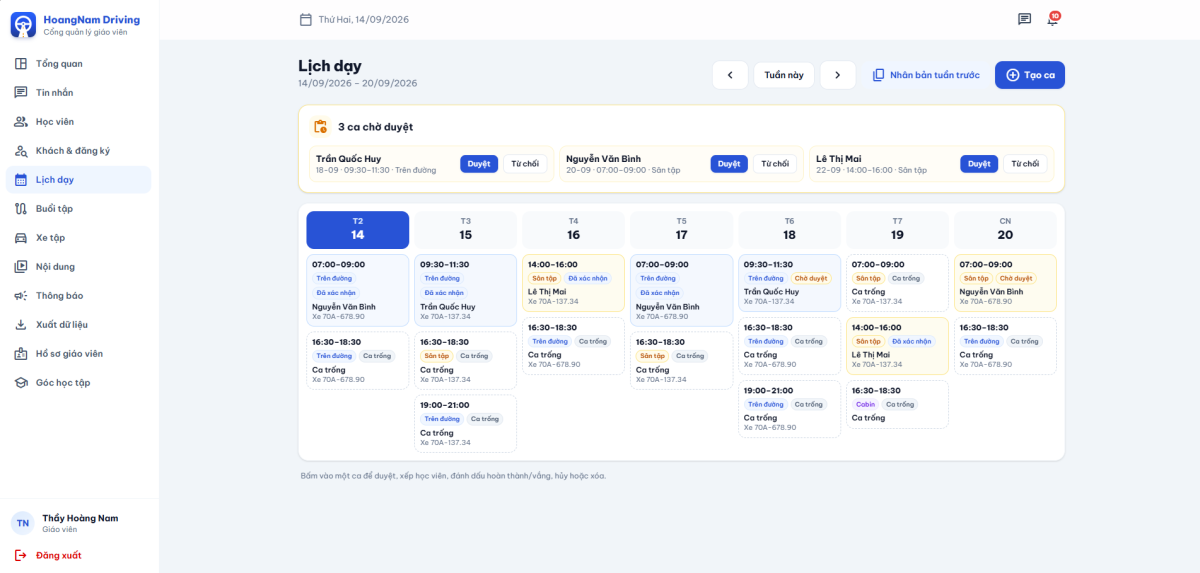Open notifications bell with red badge
The image size is (1200, 573).
click(x=1052, y=19)
